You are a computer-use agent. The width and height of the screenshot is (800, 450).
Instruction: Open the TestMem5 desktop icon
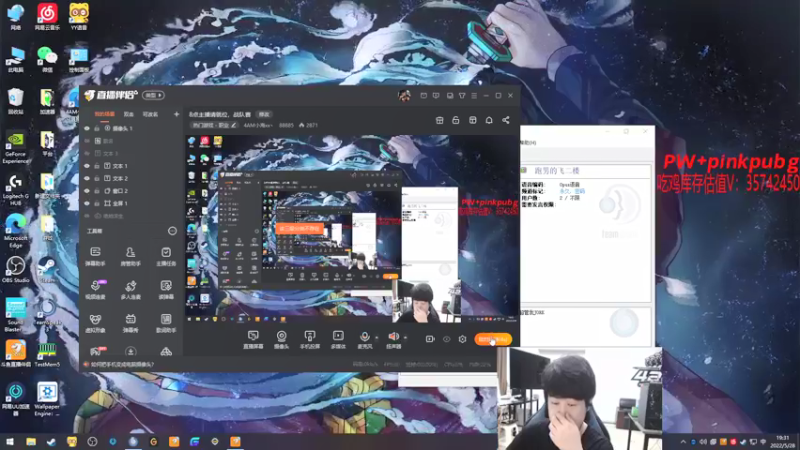[47, 354]
